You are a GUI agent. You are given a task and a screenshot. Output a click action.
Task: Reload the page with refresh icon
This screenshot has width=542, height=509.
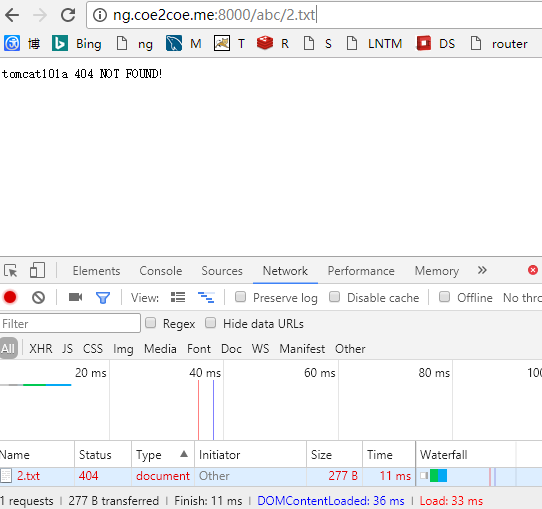click(68, 15)
